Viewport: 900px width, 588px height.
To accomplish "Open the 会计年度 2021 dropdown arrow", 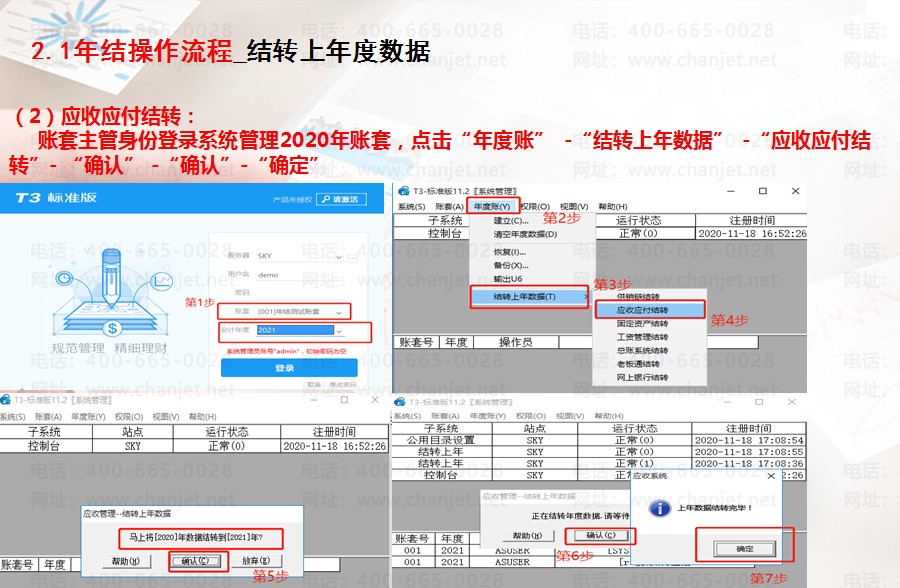I will [x=339, y=331].
